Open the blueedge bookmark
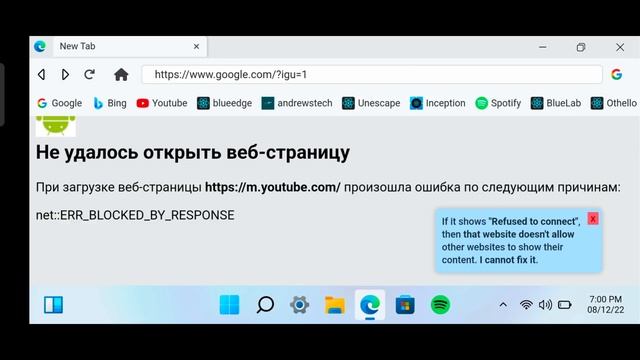This screenshot has height=360, width=640. click(224, 103)
